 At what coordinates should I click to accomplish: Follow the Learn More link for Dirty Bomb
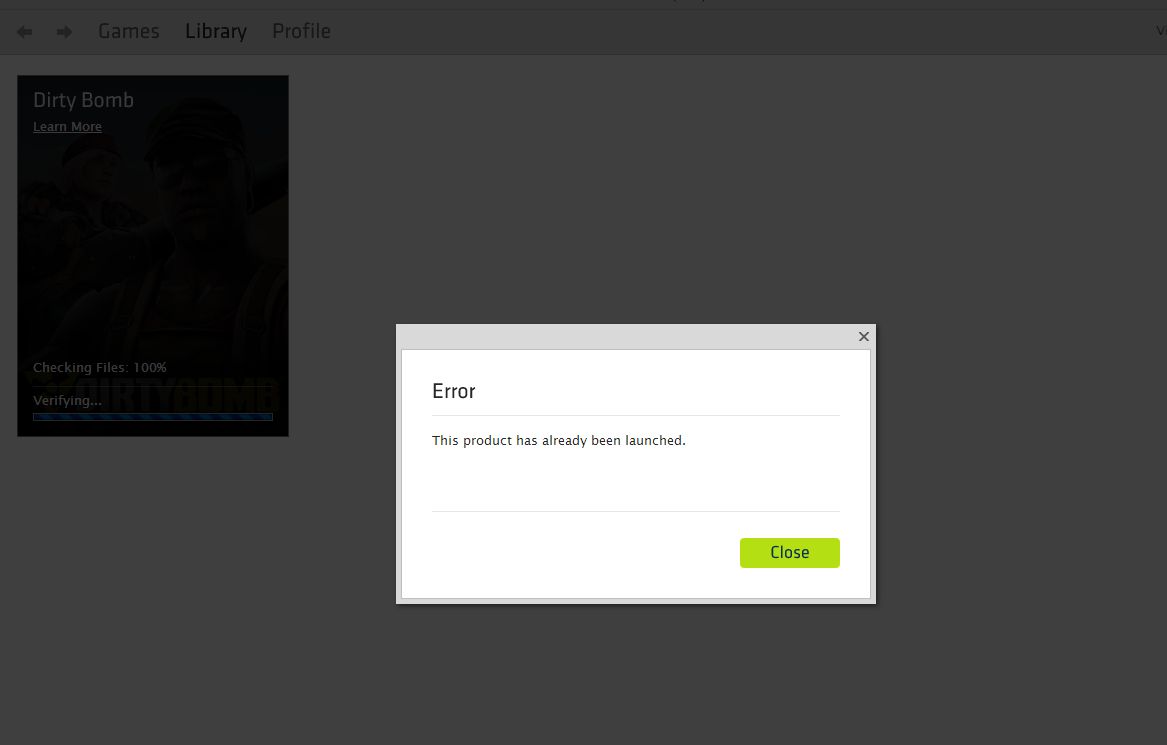tap(67, 127)
